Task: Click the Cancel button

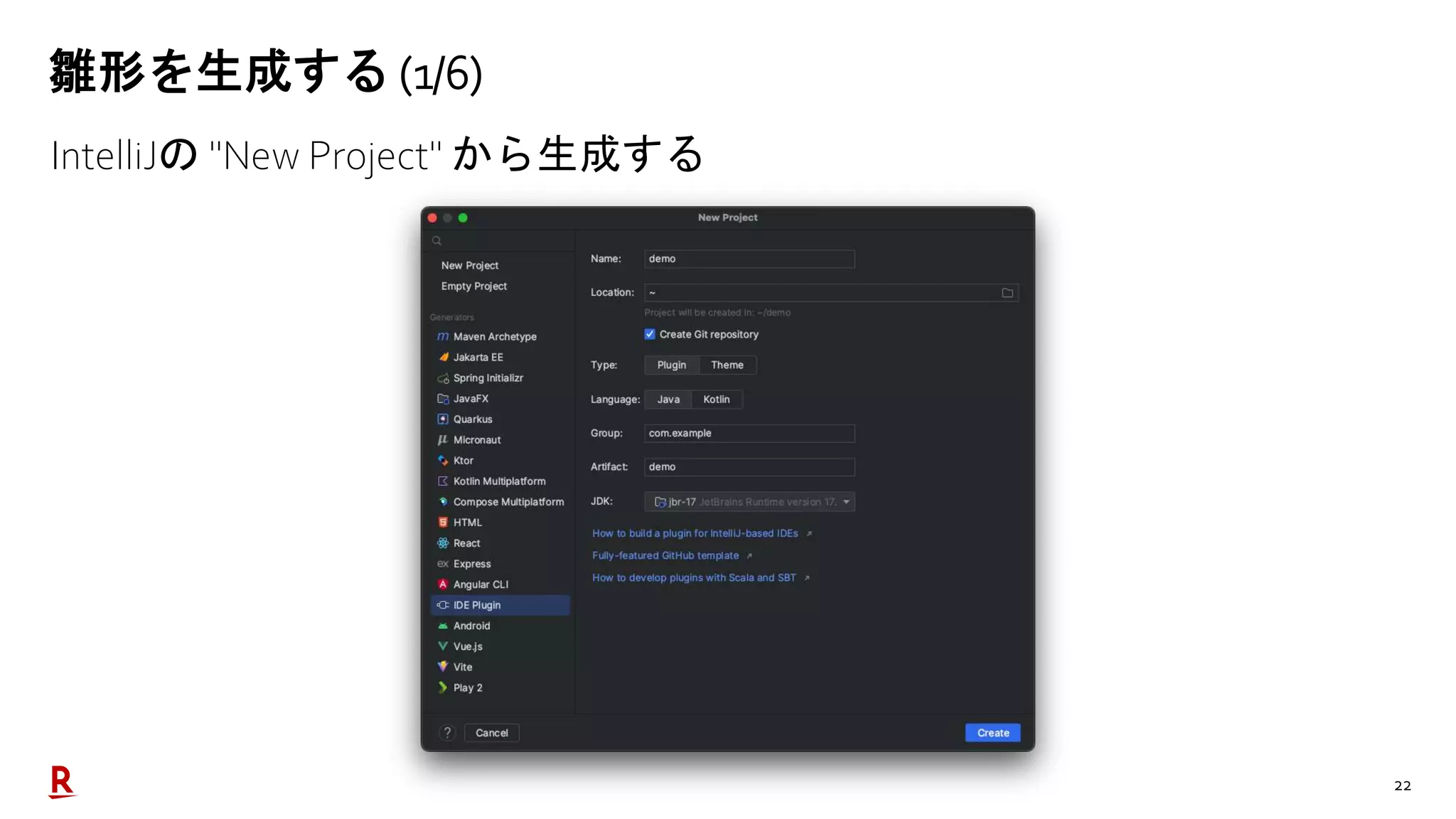Action: tap(492, 733)
